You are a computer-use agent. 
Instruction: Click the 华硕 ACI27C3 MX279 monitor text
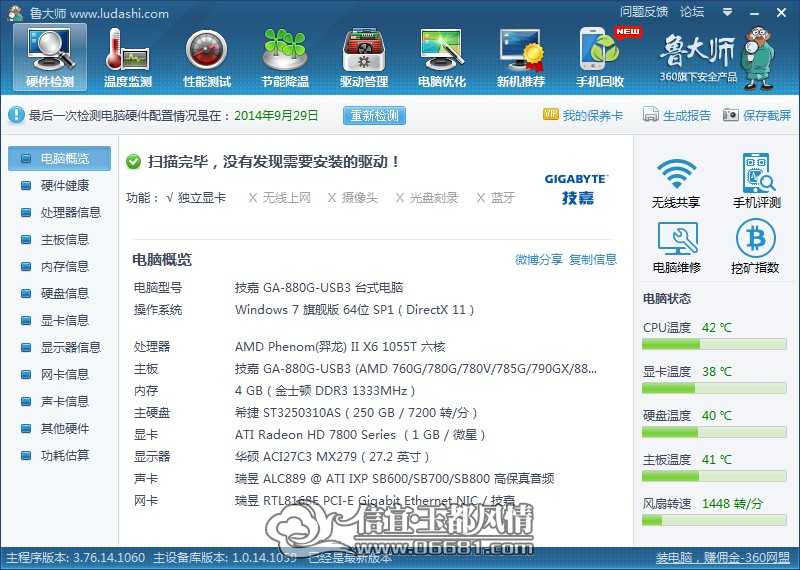coord(332,457)
